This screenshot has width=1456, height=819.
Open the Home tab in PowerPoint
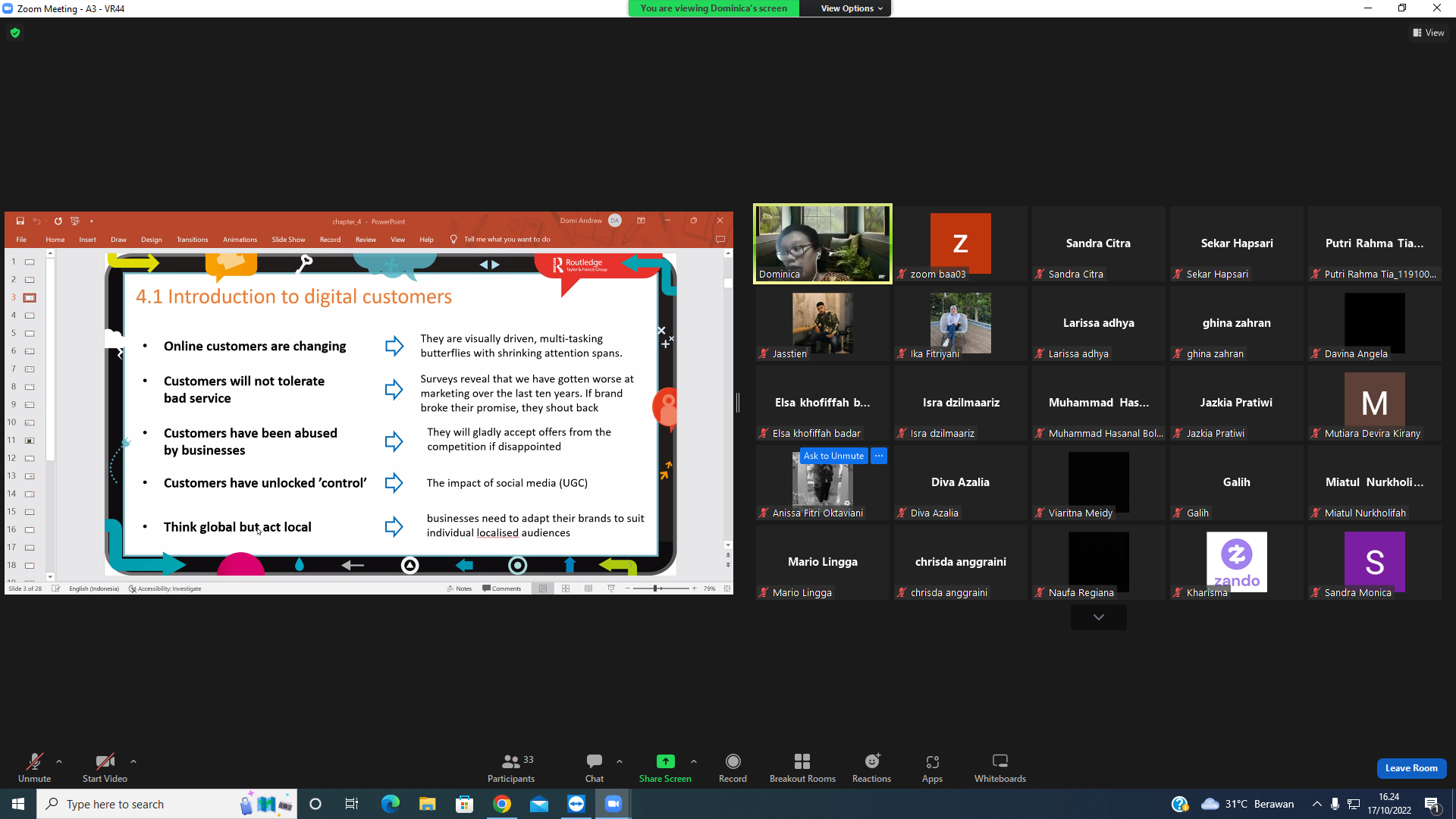[55, 240]
